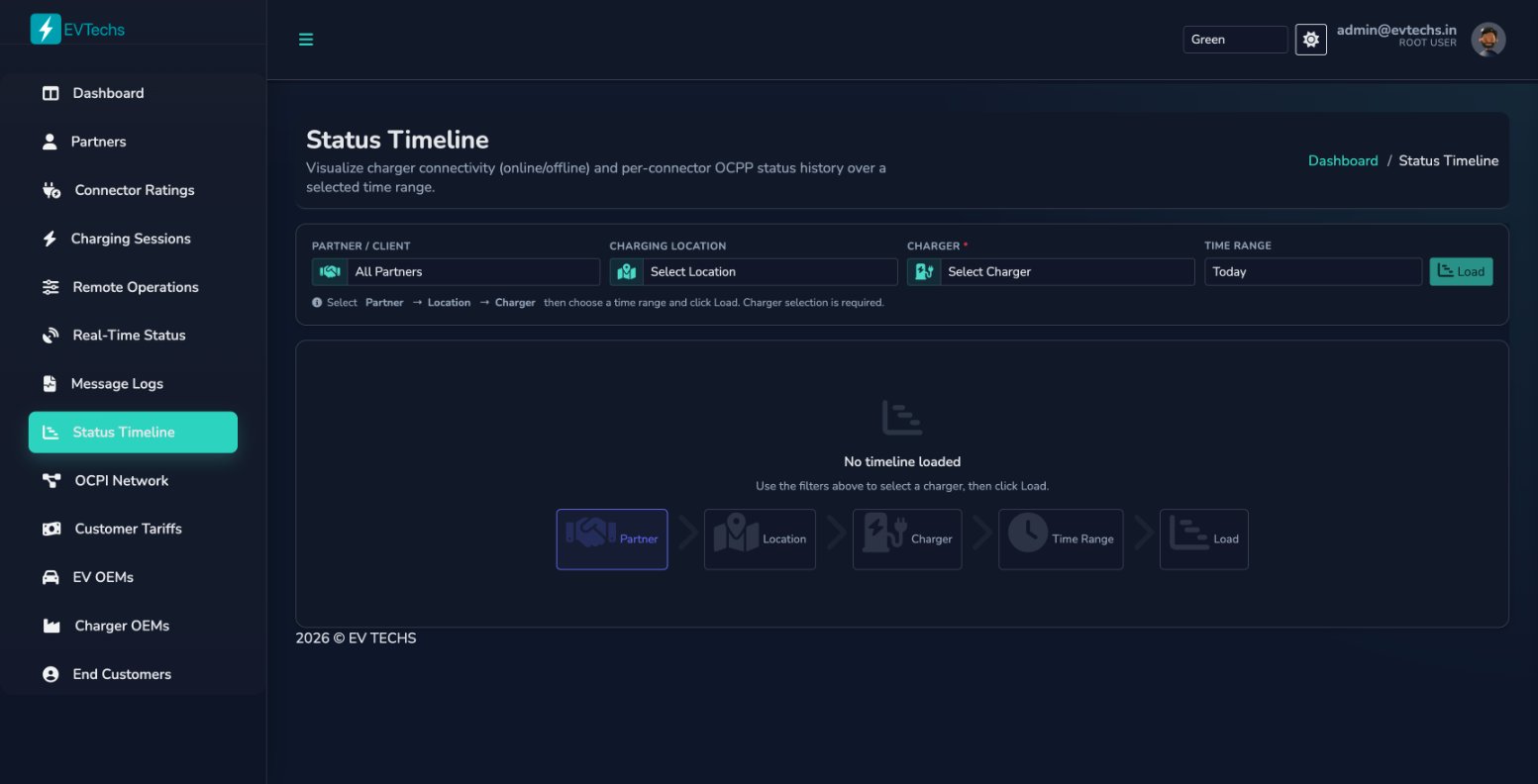Open Charging Sessions via the lightning icon
This screenshot has width=1538, height=784.
49,238
